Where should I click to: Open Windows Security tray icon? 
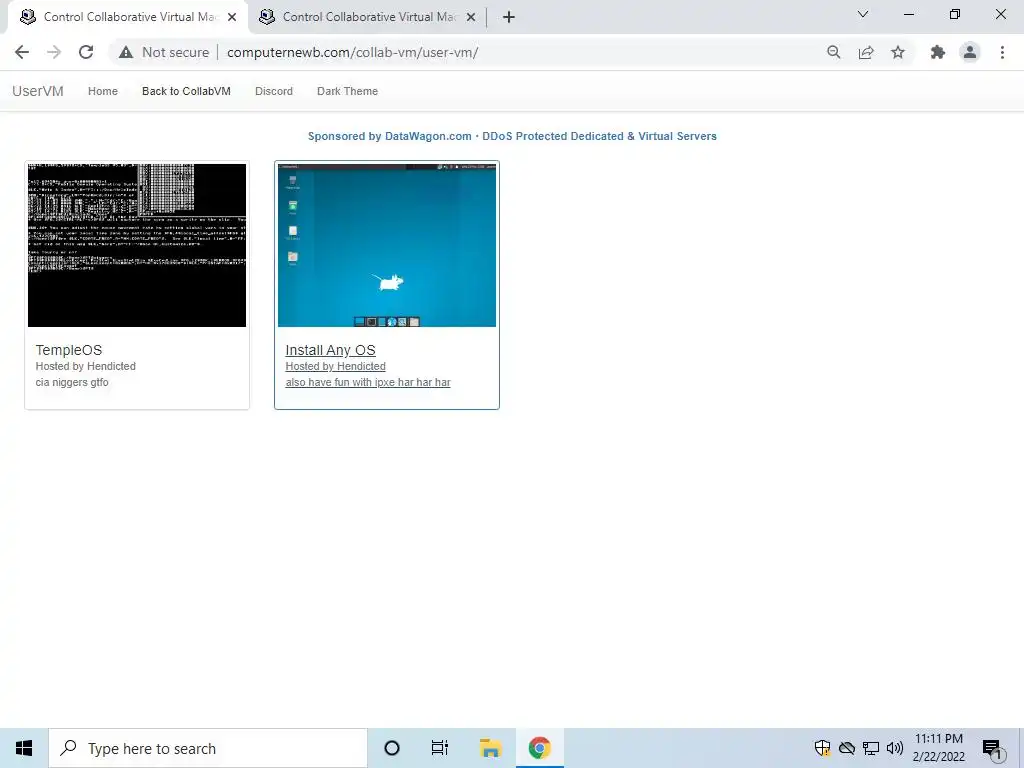click(x=822, y=748)
